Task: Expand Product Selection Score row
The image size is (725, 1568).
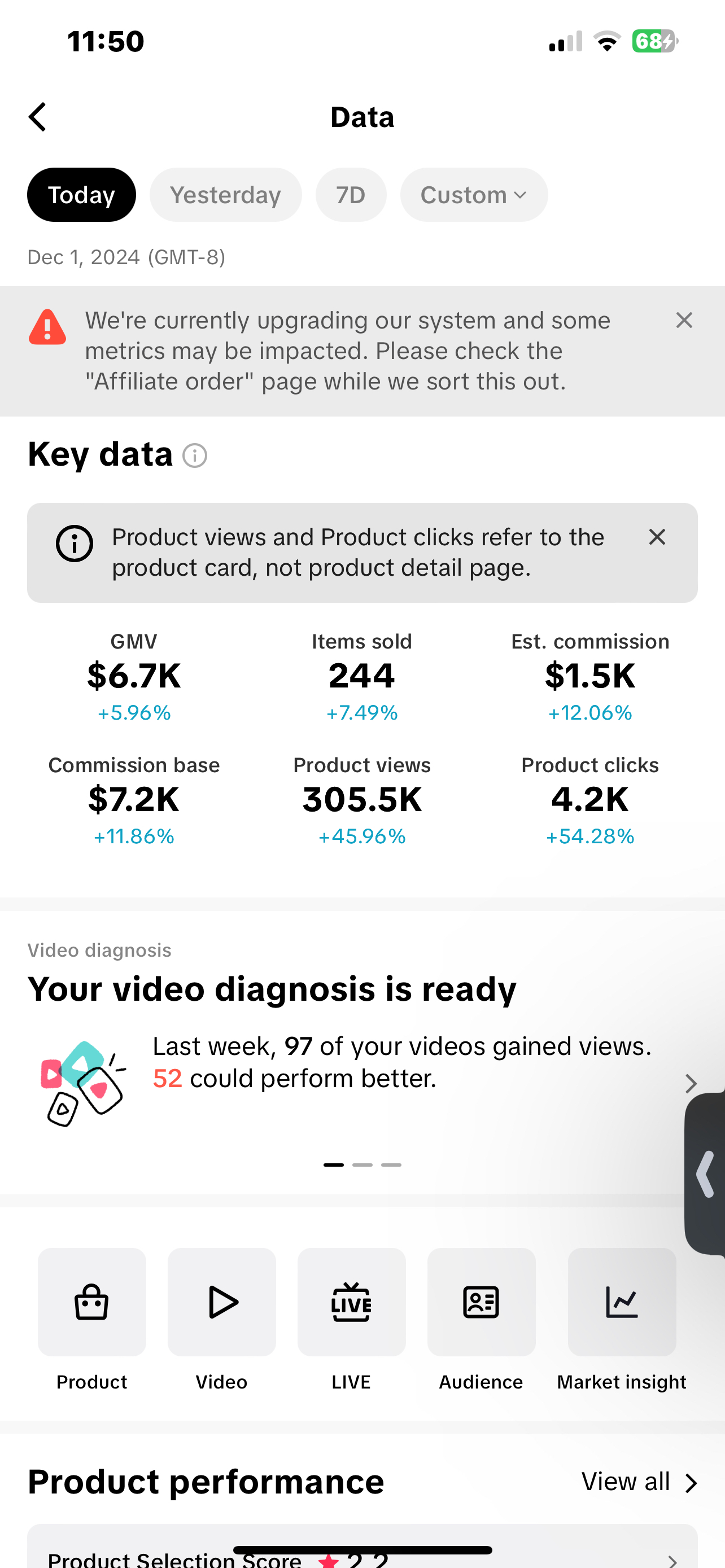Action: pyautogui.click(x=672, y=1560)
